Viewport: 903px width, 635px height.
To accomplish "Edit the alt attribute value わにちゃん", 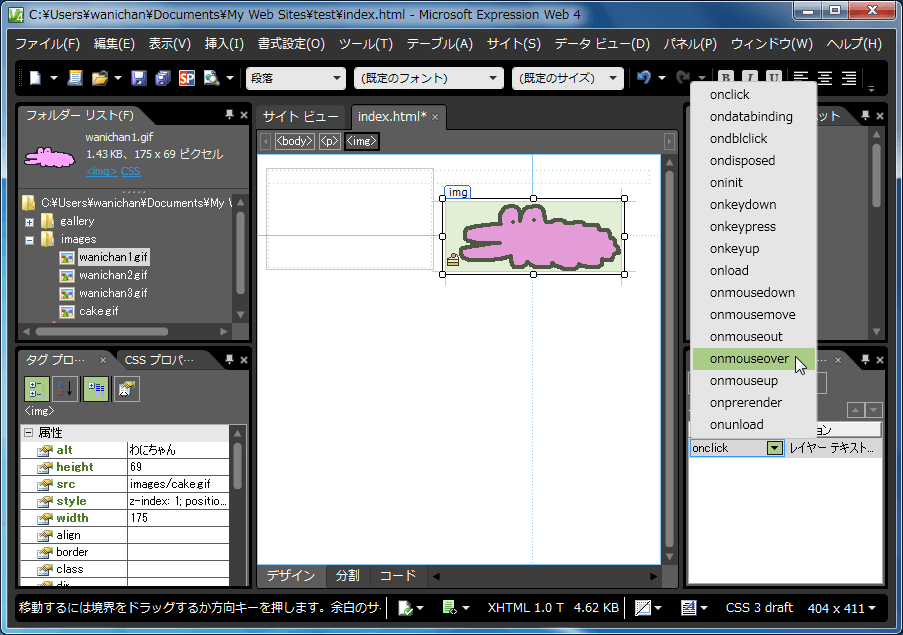I will [177, 450].
